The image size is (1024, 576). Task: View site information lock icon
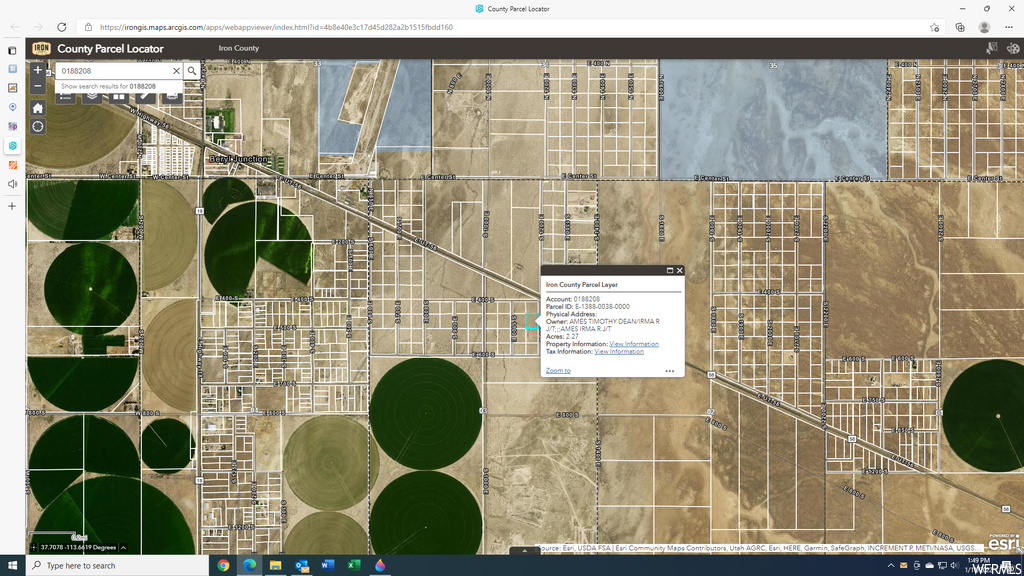[x=88, y=27]
